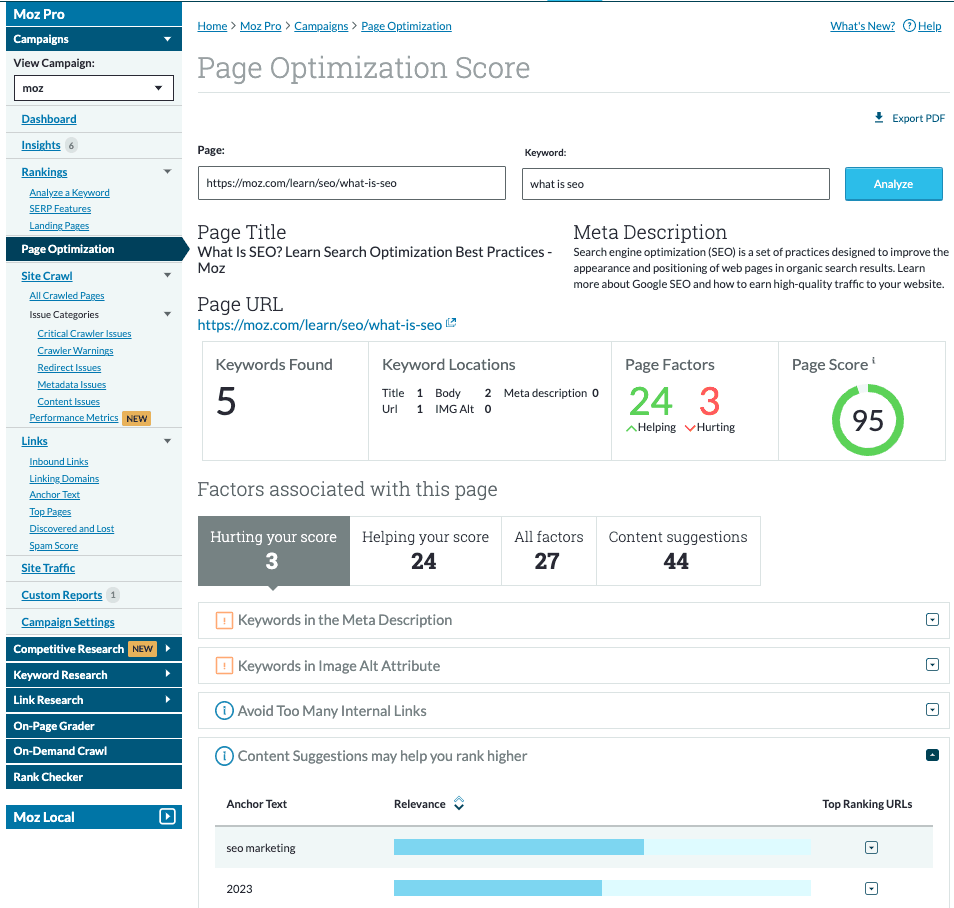The height and width of the screenshot is (908, 954).
Task: Click the Export PDF download icon
Action: point(879,118)
